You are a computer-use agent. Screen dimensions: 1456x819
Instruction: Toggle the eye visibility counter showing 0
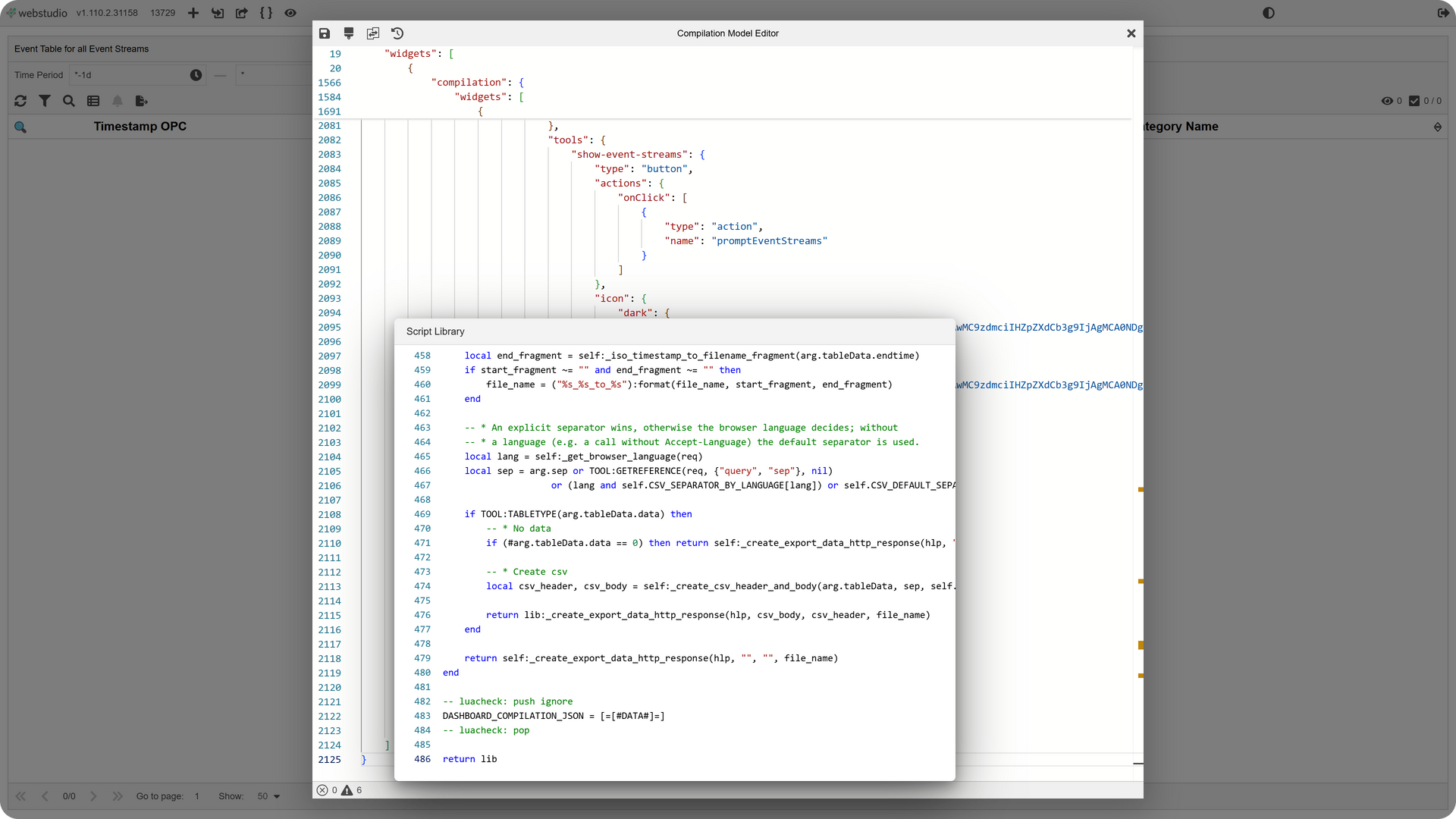(1392, 101)
